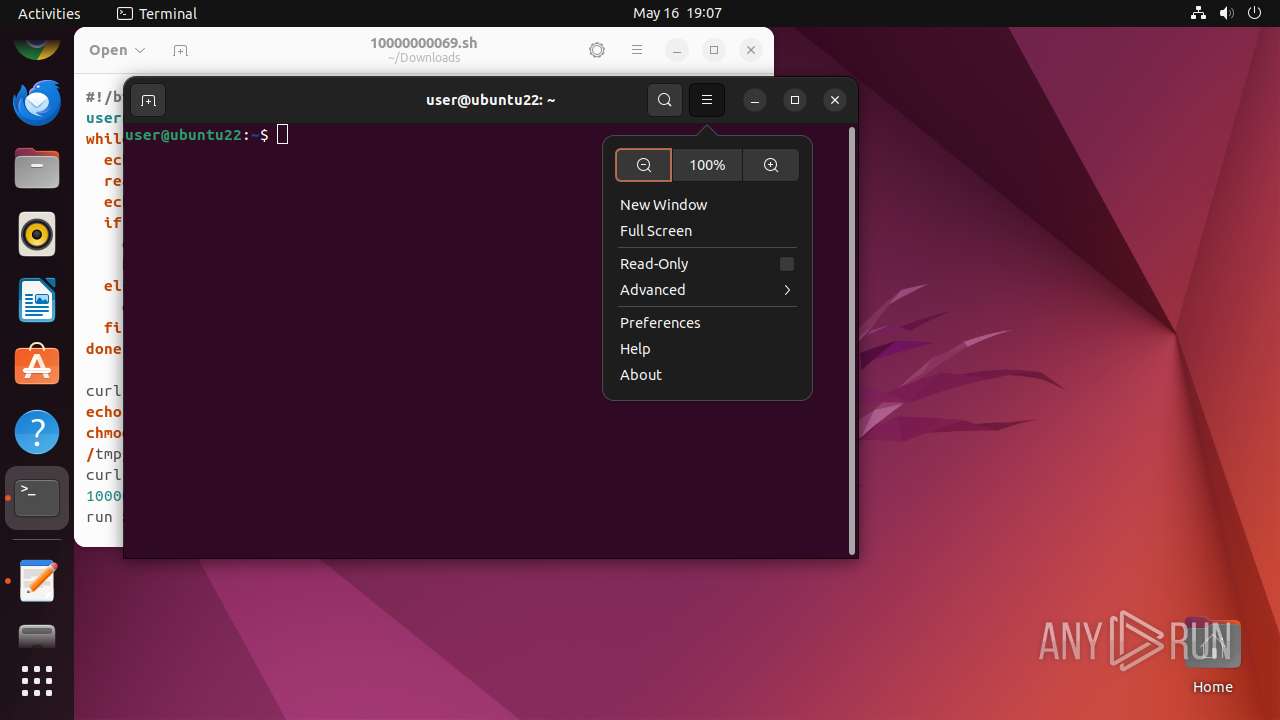Viewport: 1280px width, 720px height.
Task: Click the volume icon in top bar
Action: (x=1227, y=13)
